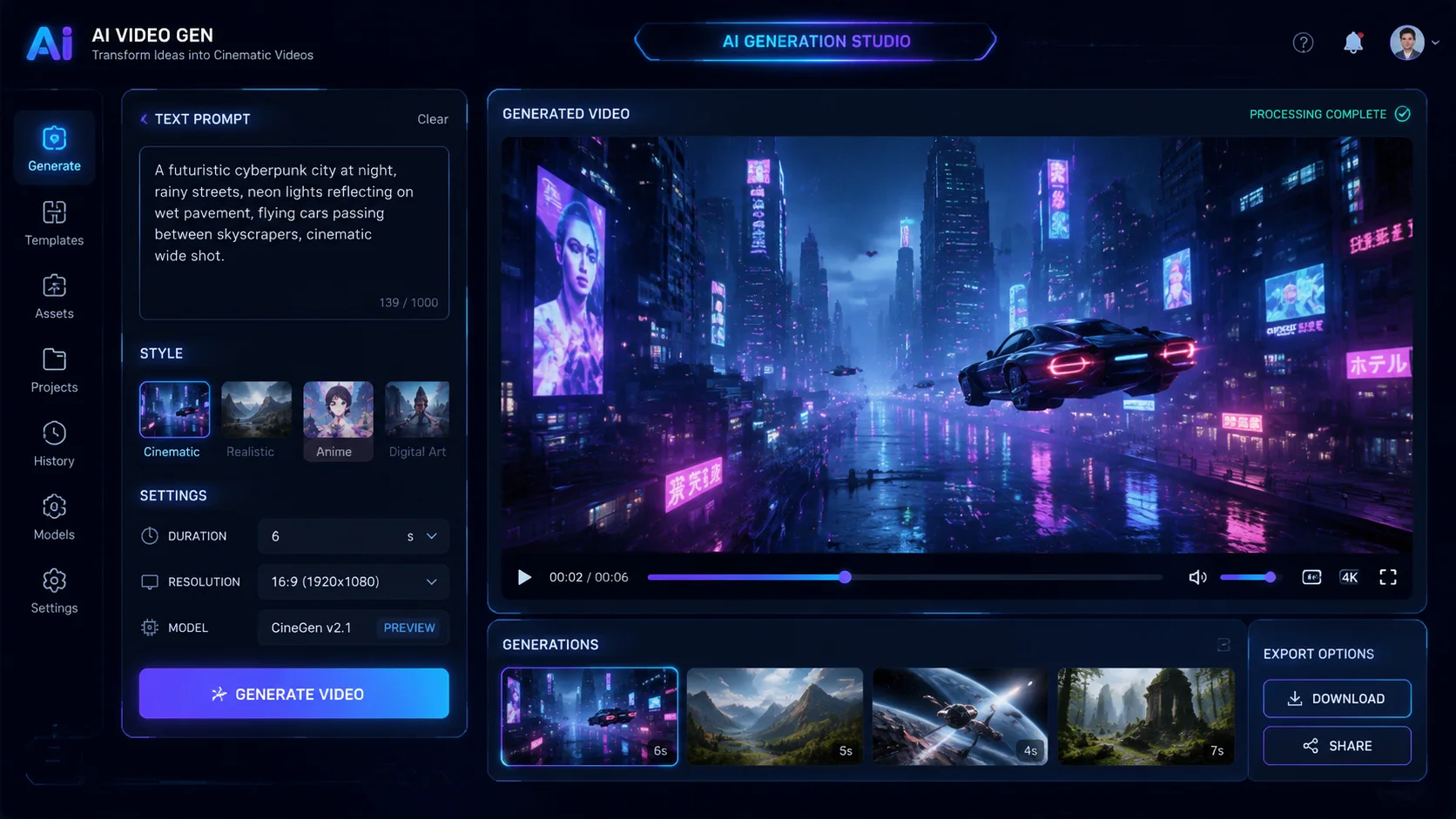Click the Ai logo

click(x=50, y=44)
